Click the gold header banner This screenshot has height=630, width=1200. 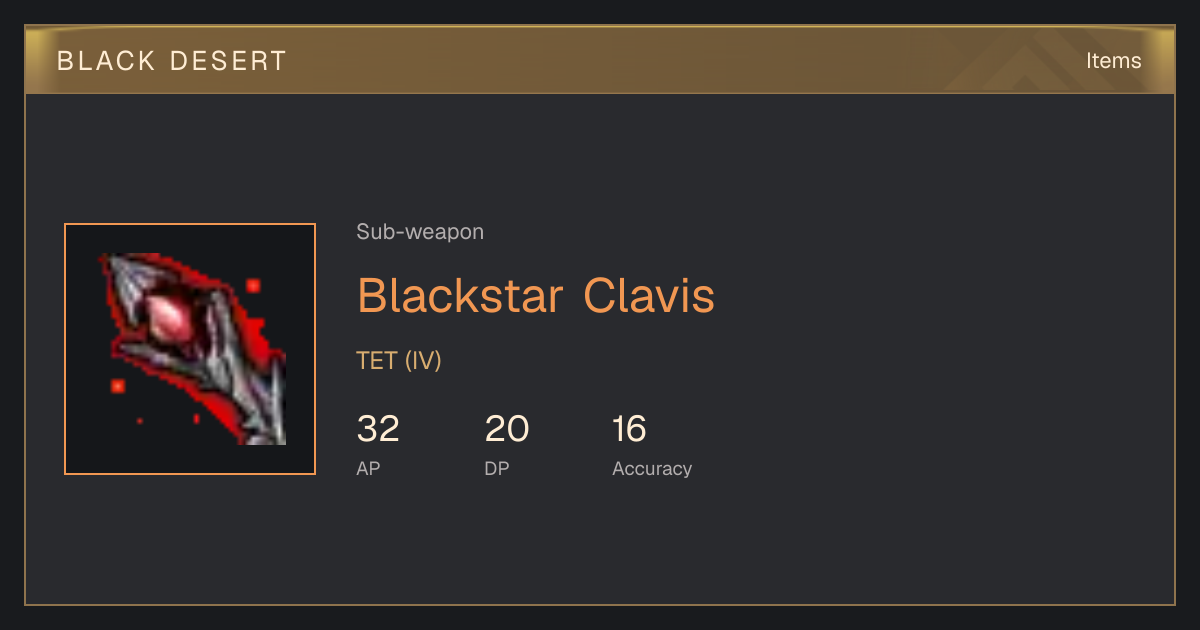click(600, 60)
